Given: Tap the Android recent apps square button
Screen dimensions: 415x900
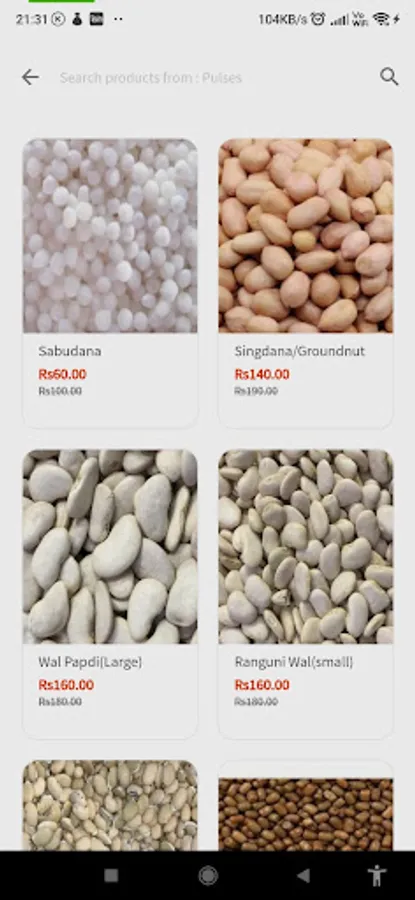Looking at the screenshot, I should (x=111, y=875).
